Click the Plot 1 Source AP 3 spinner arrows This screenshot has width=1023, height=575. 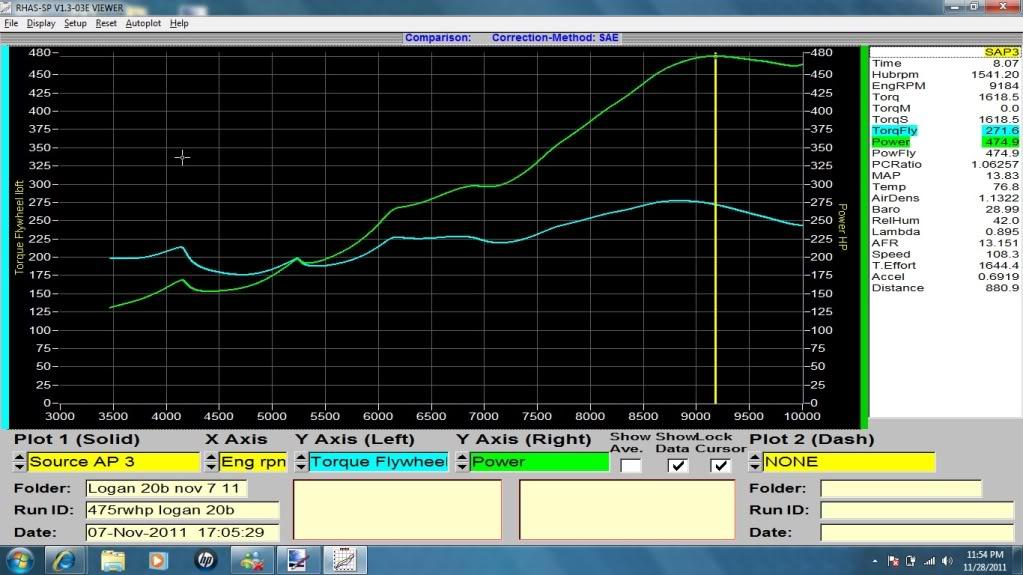click(x=20, y=462)
